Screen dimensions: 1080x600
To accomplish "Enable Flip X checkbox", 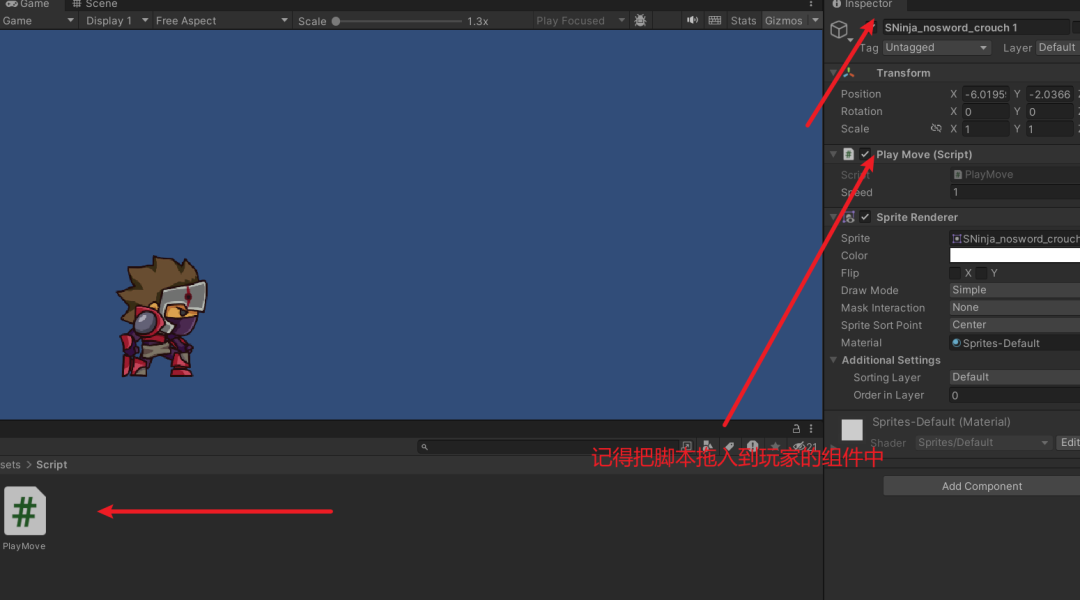I will click(x=955, y=273).
